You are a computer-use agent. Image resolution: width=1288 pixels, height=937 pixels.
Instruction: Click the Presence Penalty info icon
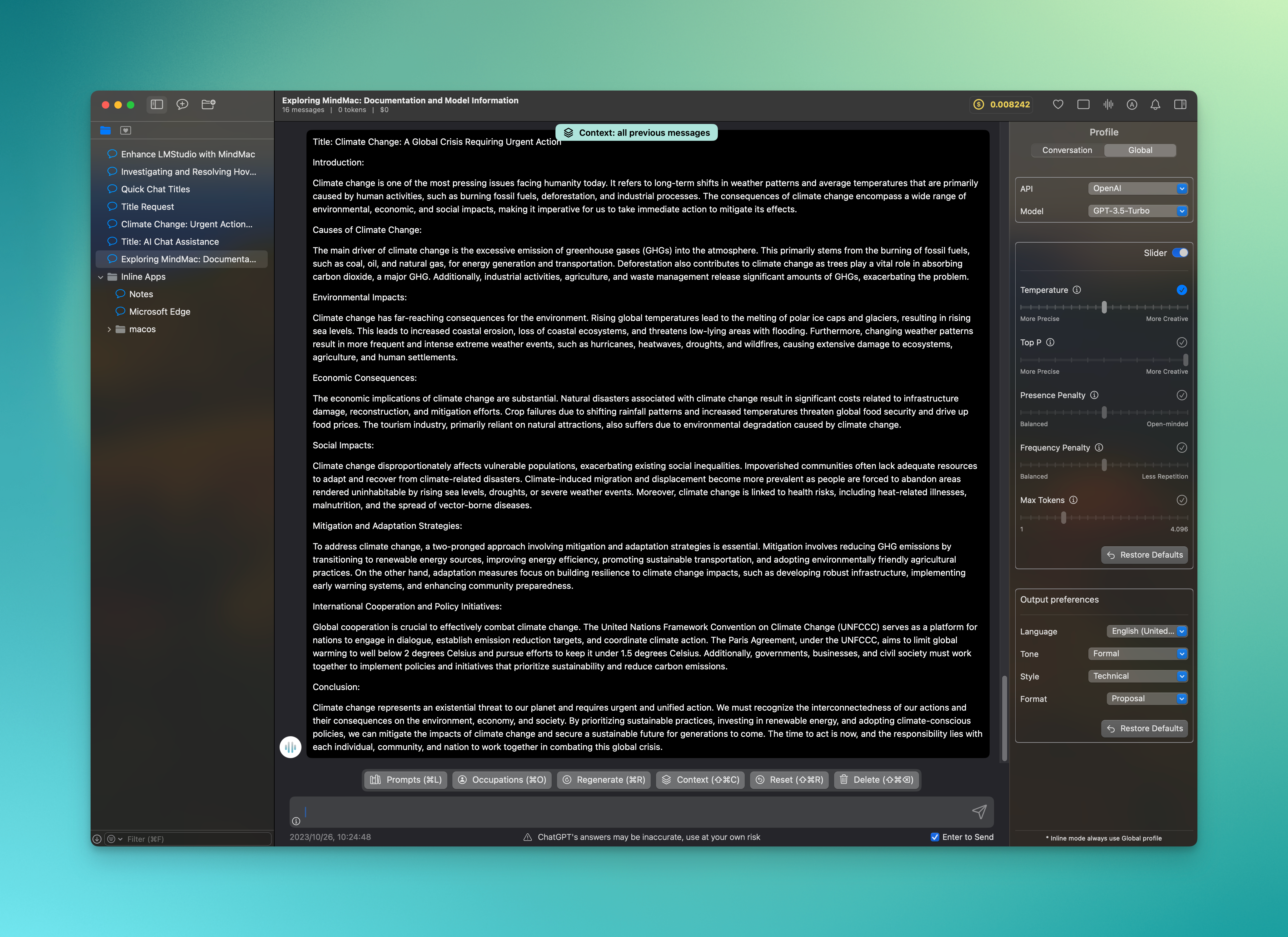pyautogui.click(x=1094, y=395)
